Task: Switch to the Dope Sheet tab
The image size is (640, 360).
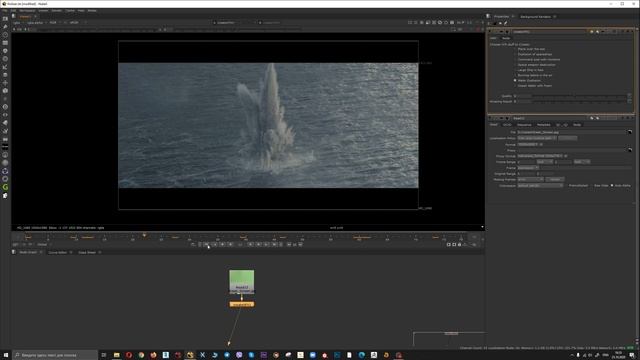Action: 87,252
